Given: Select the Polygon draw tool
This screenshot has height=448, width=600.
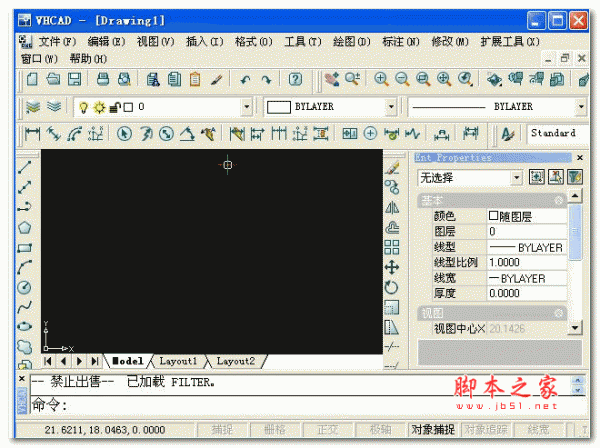Looking at the screenshot, I should 24,228.
